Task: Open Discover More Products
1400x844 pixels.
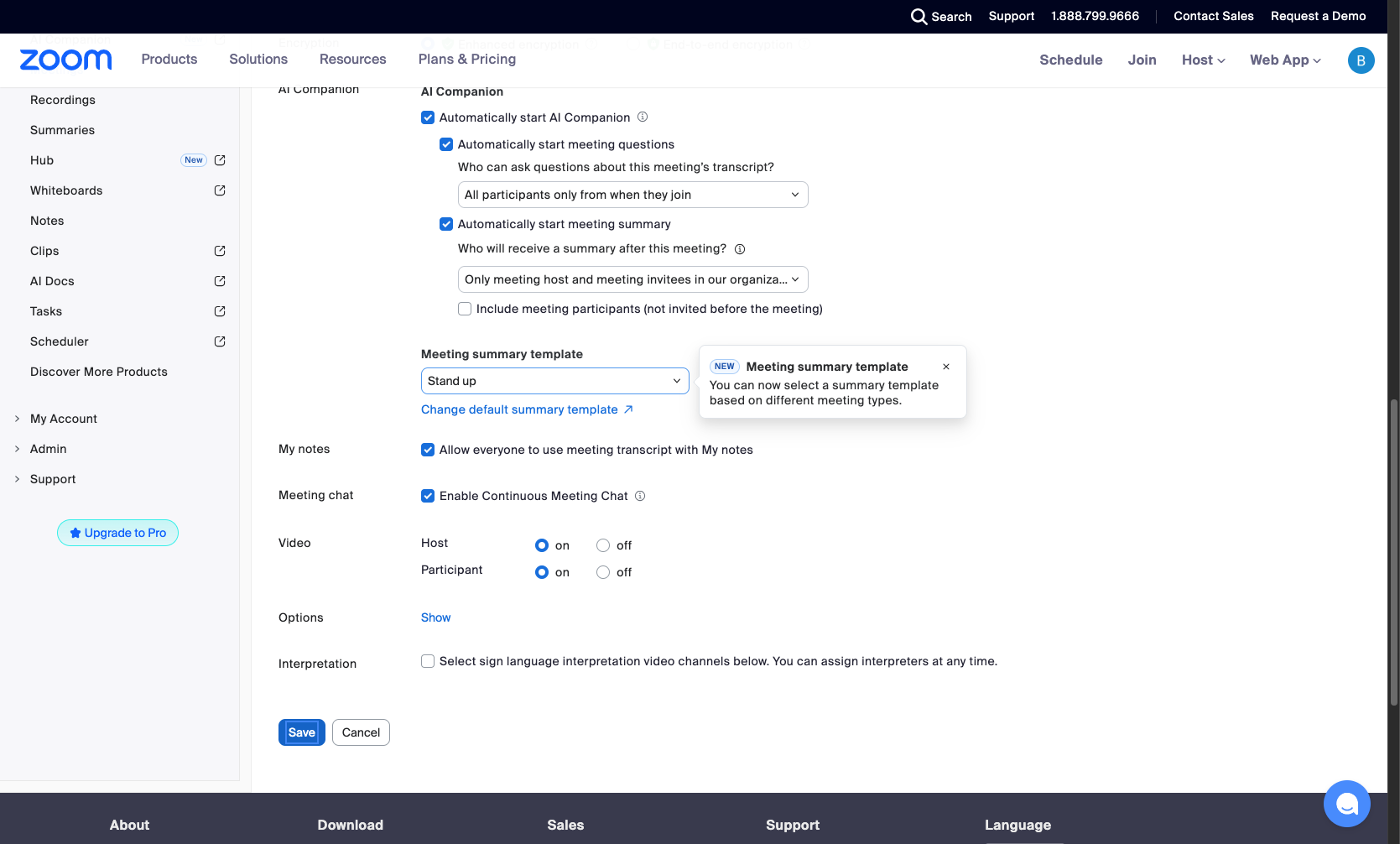Action: coord(99,372)
